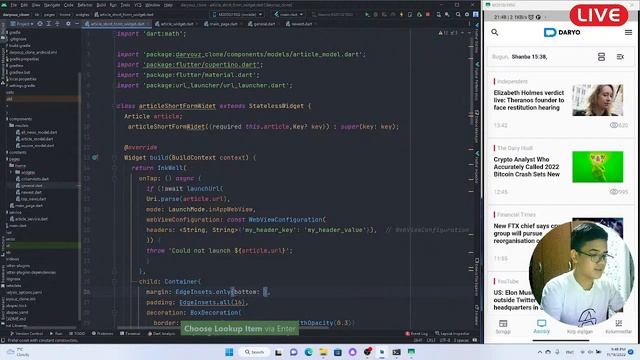
Task: Open the Terminal tool window
Action: (x=130, y=333)
